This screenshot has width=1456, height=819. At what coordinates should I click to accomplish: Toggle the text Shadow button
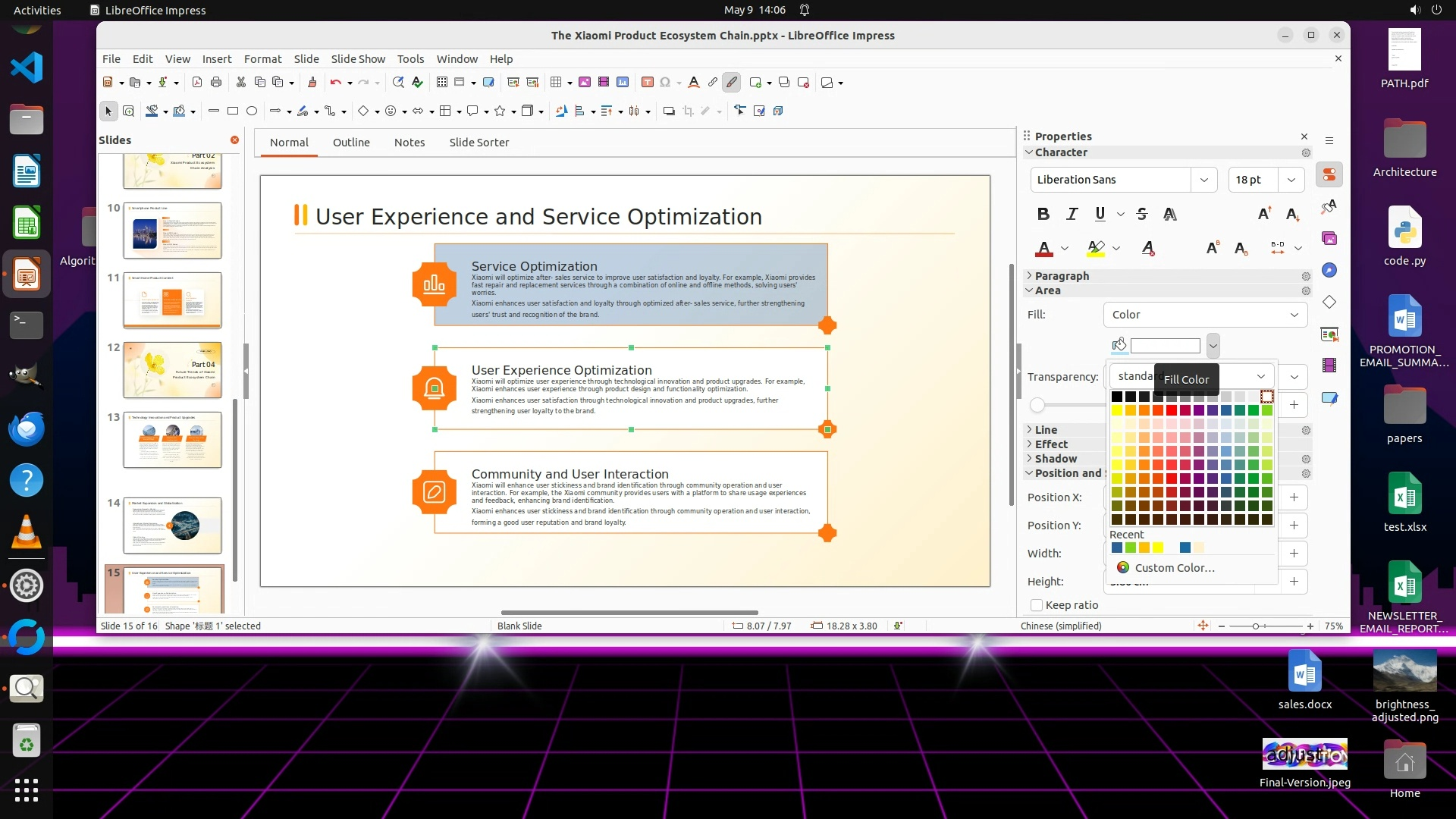pos(1170,214)
